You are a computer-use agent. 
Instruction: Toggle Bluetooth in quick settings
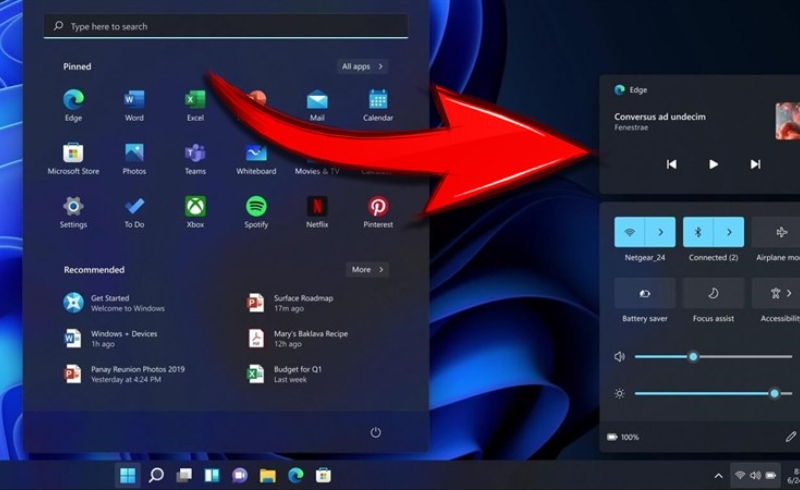pos(698,232)
